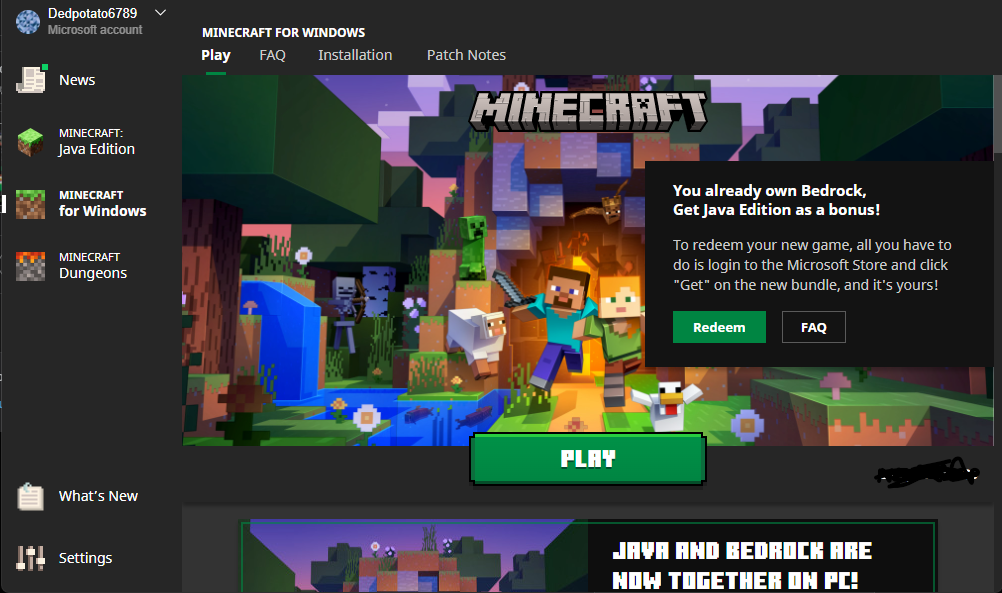Screen dimensions: 1002x593
Task: Open the Java and Bedrock news thumbnail
Action: coord(418,560)
